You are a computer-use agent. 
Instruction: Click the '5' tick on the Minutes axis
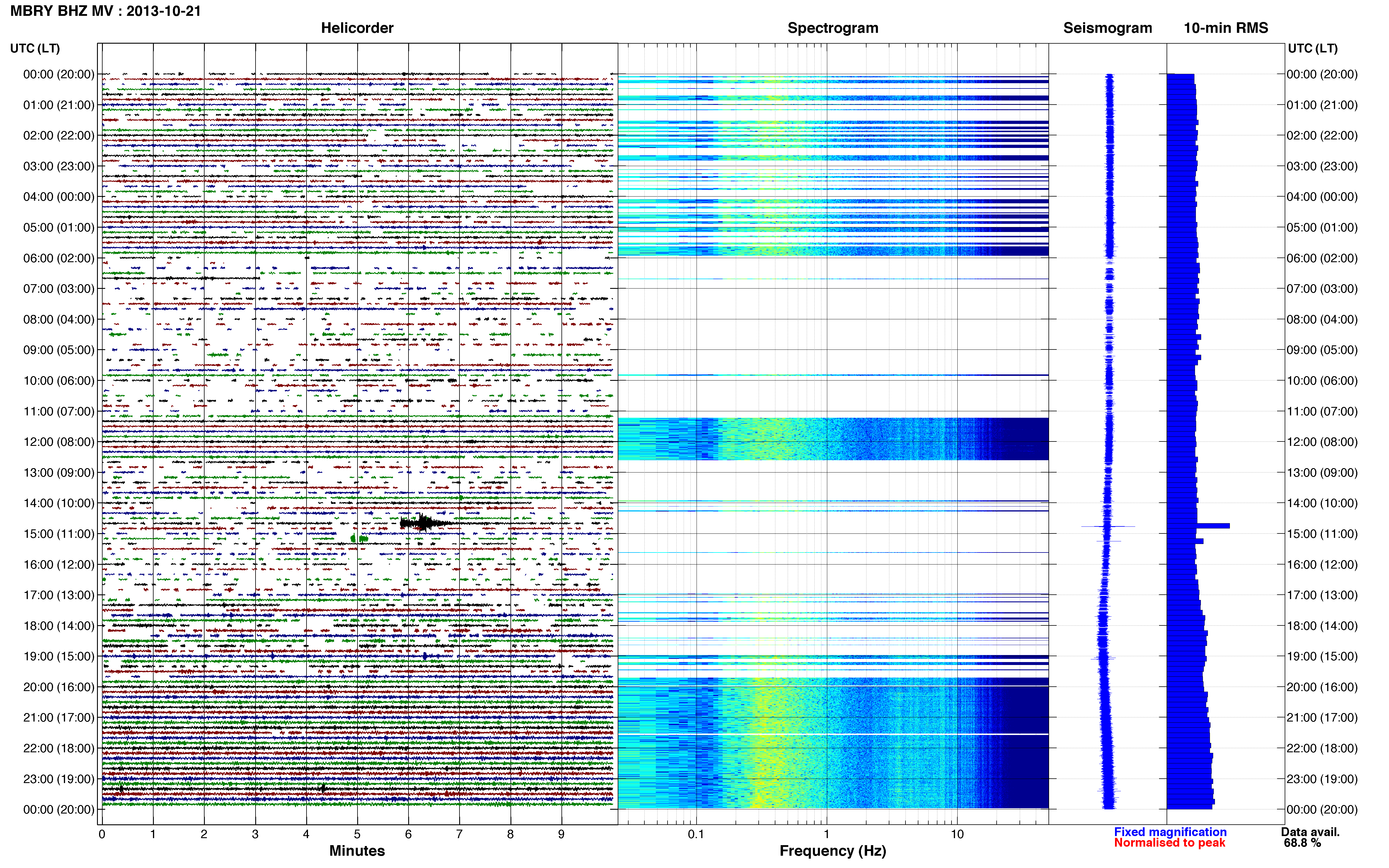click(357, 835)
